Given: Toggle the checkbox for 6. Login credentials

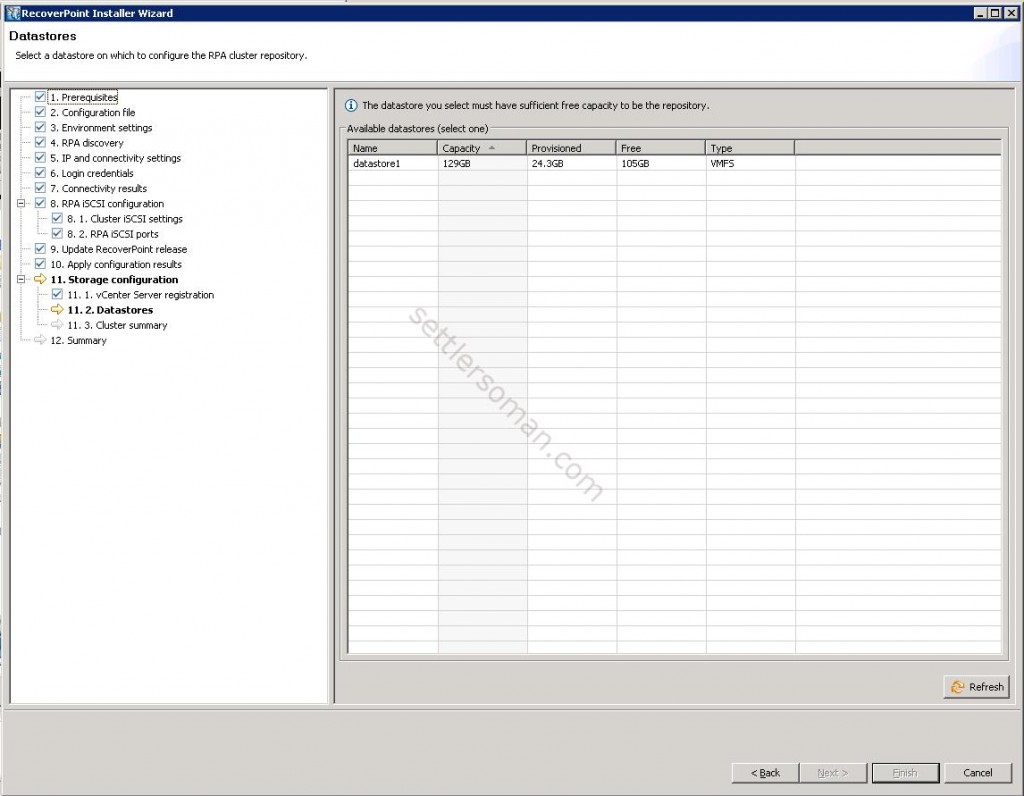Looking at the screenshot, I should (x=39, y=173).
